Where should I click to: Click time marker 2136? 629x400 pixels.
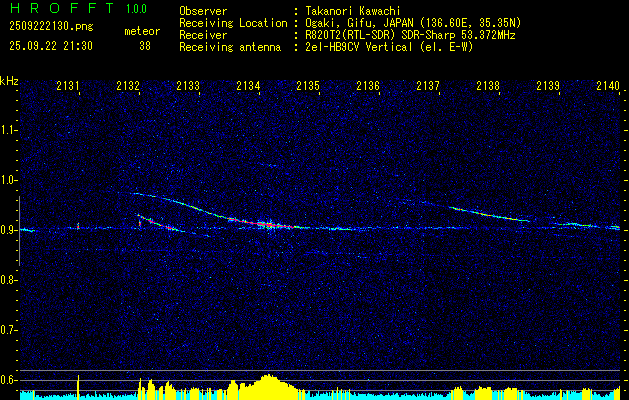click(x=368, y=85)
